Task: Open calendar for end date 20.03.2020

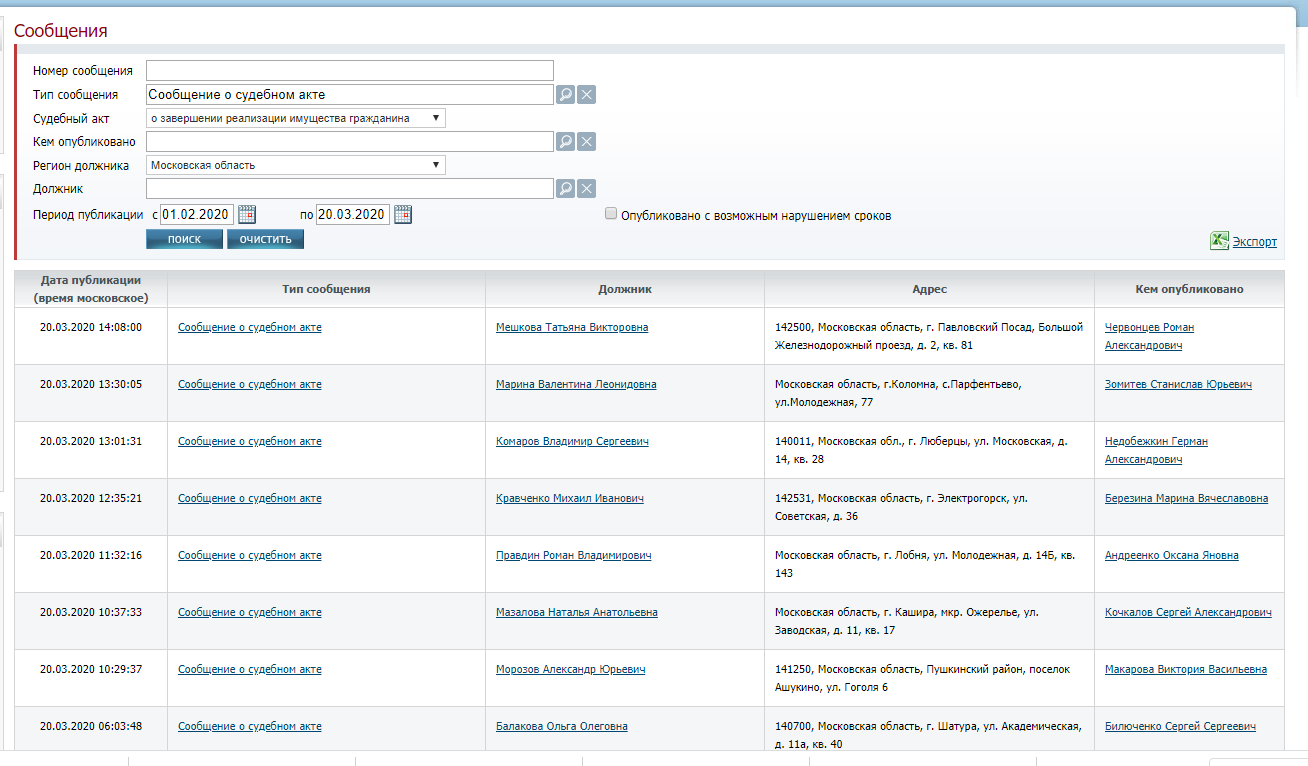Action: tap(403, 214)
